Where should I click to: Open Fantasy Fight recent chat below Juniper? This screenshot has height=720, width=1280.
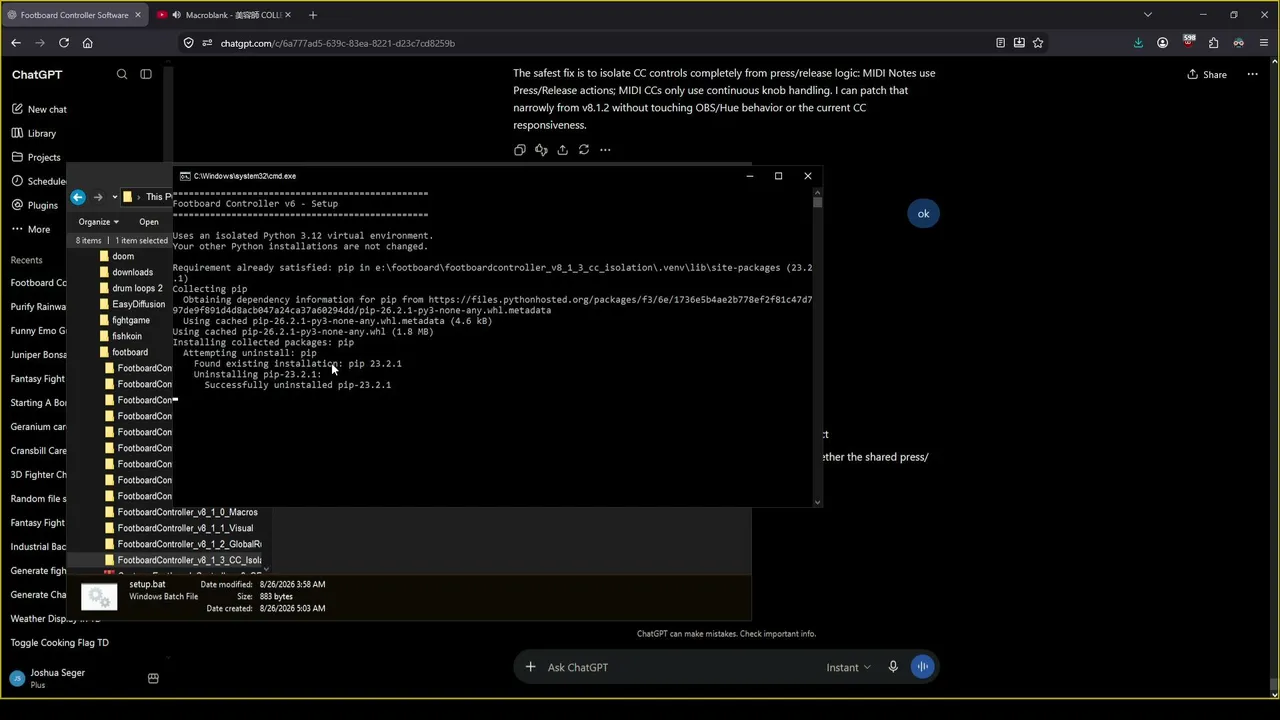pos(38,379)
